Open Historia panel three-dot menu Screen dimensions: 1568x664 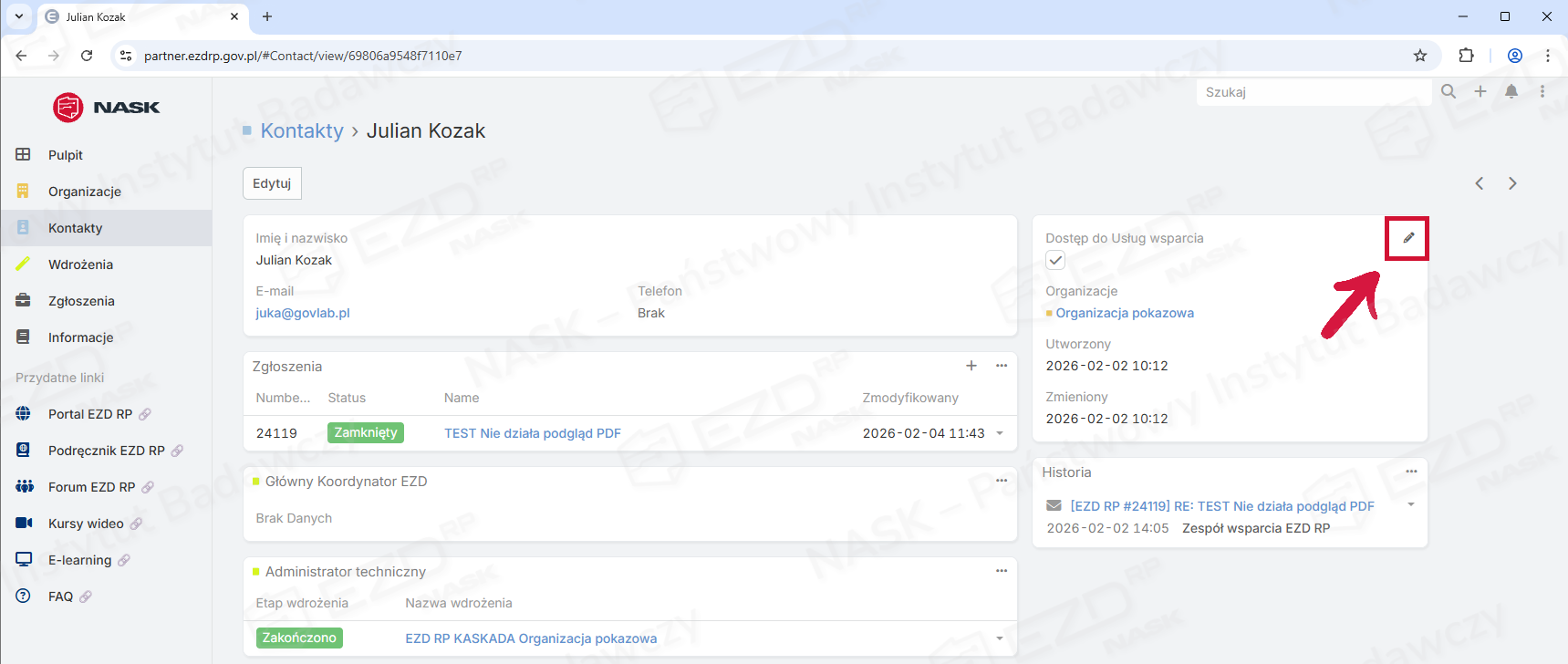[x=1411, y=472]
